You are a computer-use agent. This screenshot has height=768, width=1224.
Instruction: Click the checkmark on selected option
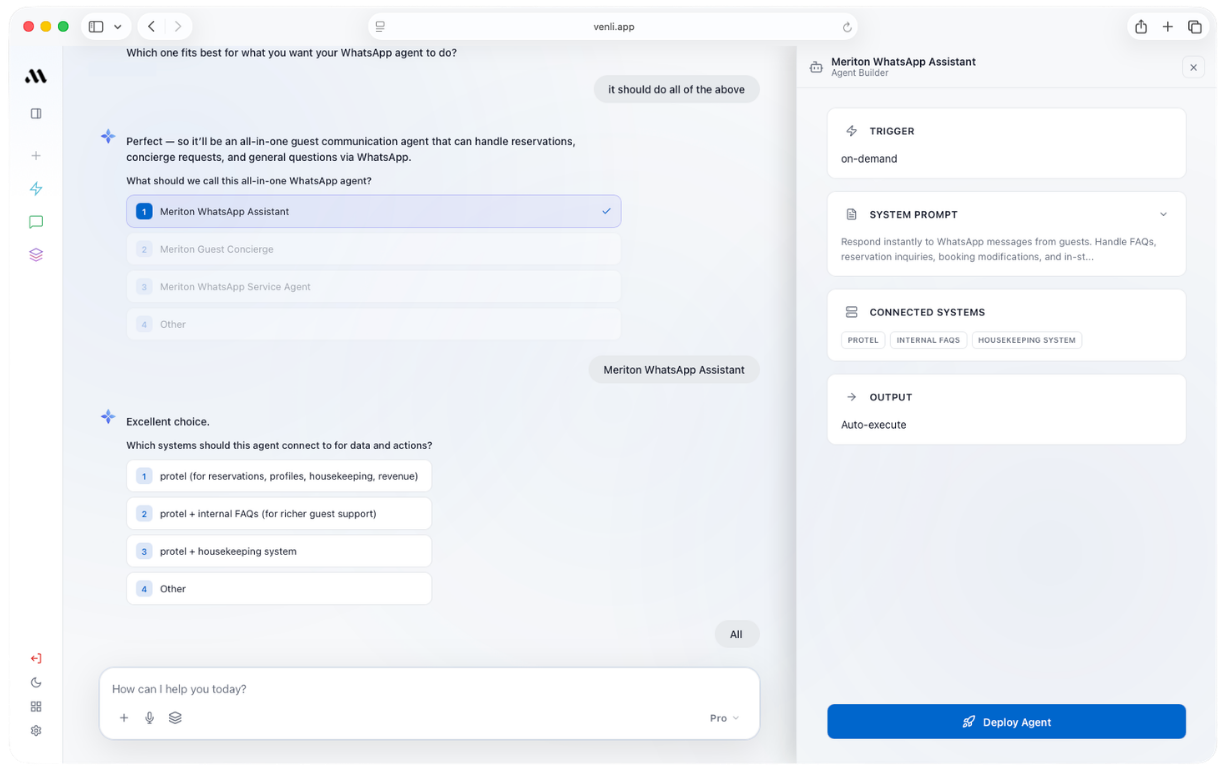click(x=606, y=212)
